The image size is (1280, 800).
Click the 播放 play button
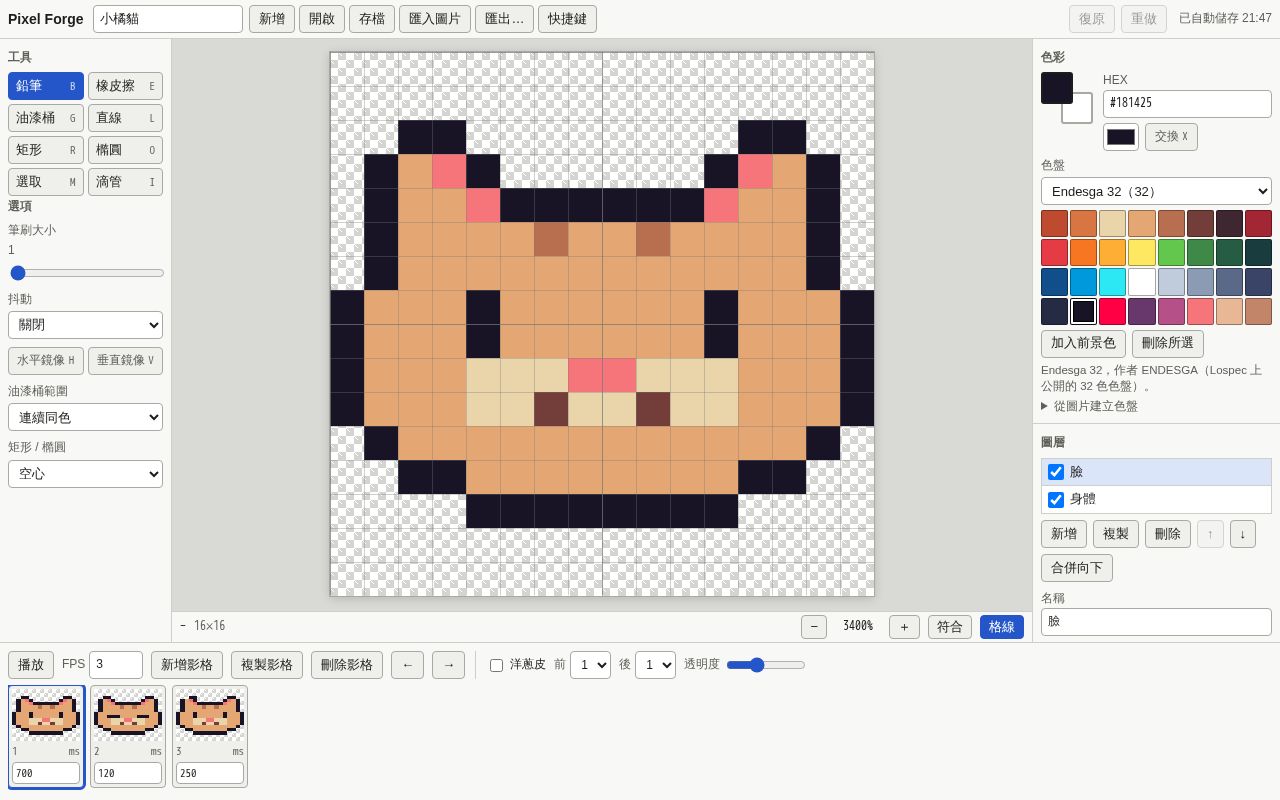pos(31,665)
